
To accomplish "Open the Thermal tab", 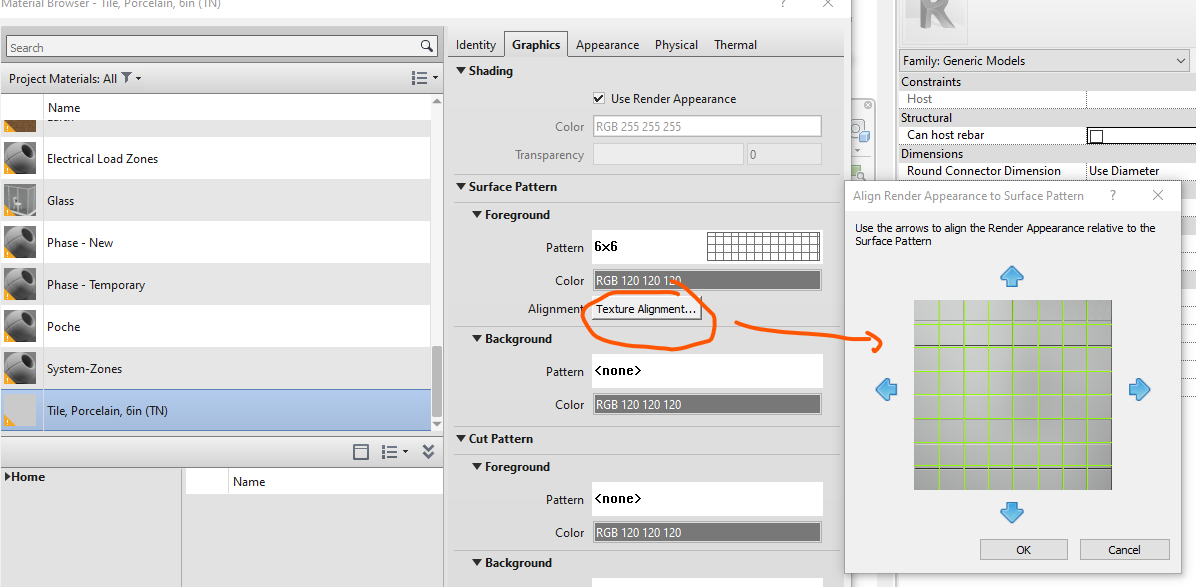I will [735, 44].
